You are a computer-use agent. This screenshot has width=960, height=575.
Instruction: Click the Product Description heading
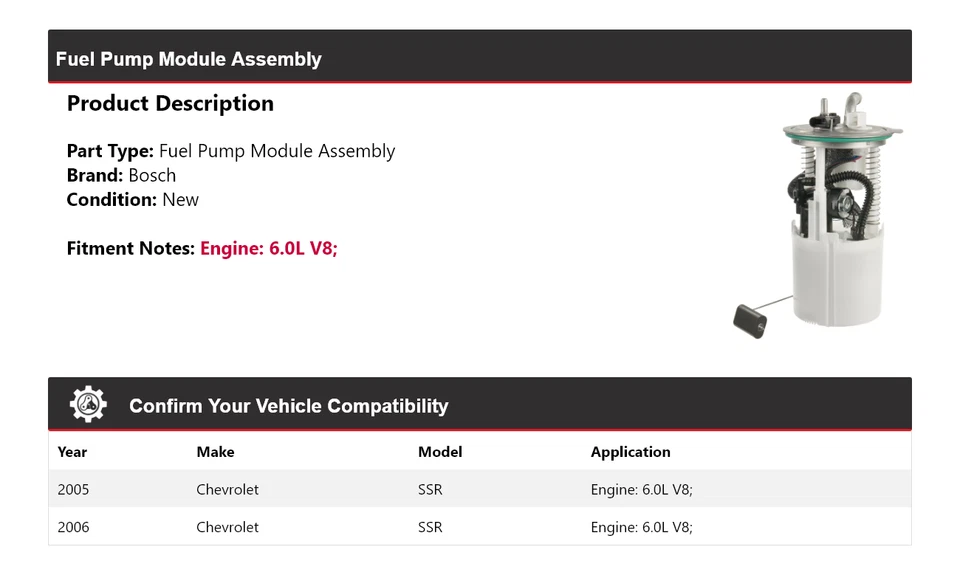170,104
